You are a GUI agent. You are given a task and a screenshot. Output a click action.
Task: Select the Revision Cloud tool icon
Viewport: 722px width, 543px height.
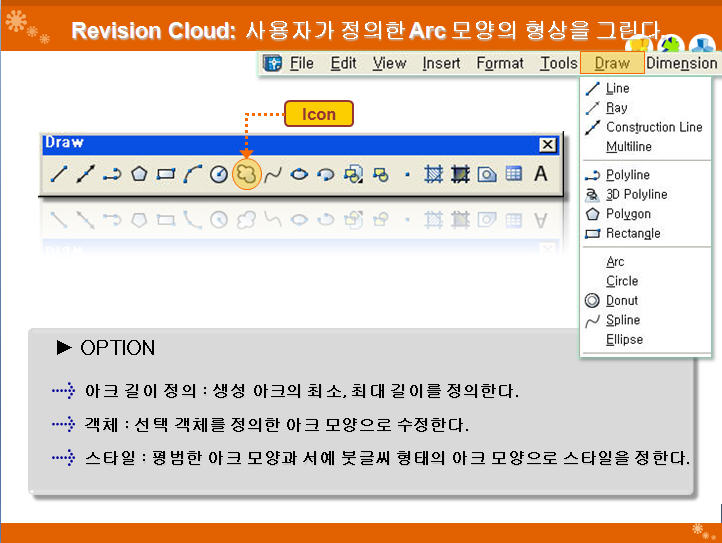(x=246, y=174)
